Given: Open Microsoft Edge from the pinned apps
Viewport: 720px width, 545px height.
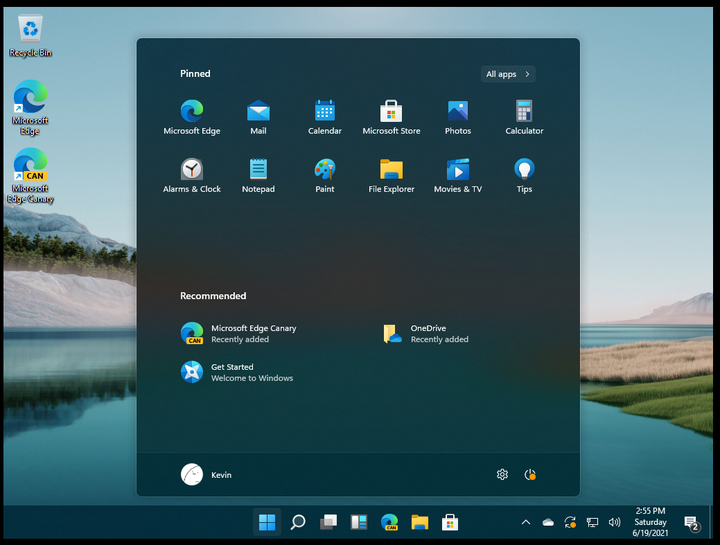Looking at the screenshot, I should point(191,117).
